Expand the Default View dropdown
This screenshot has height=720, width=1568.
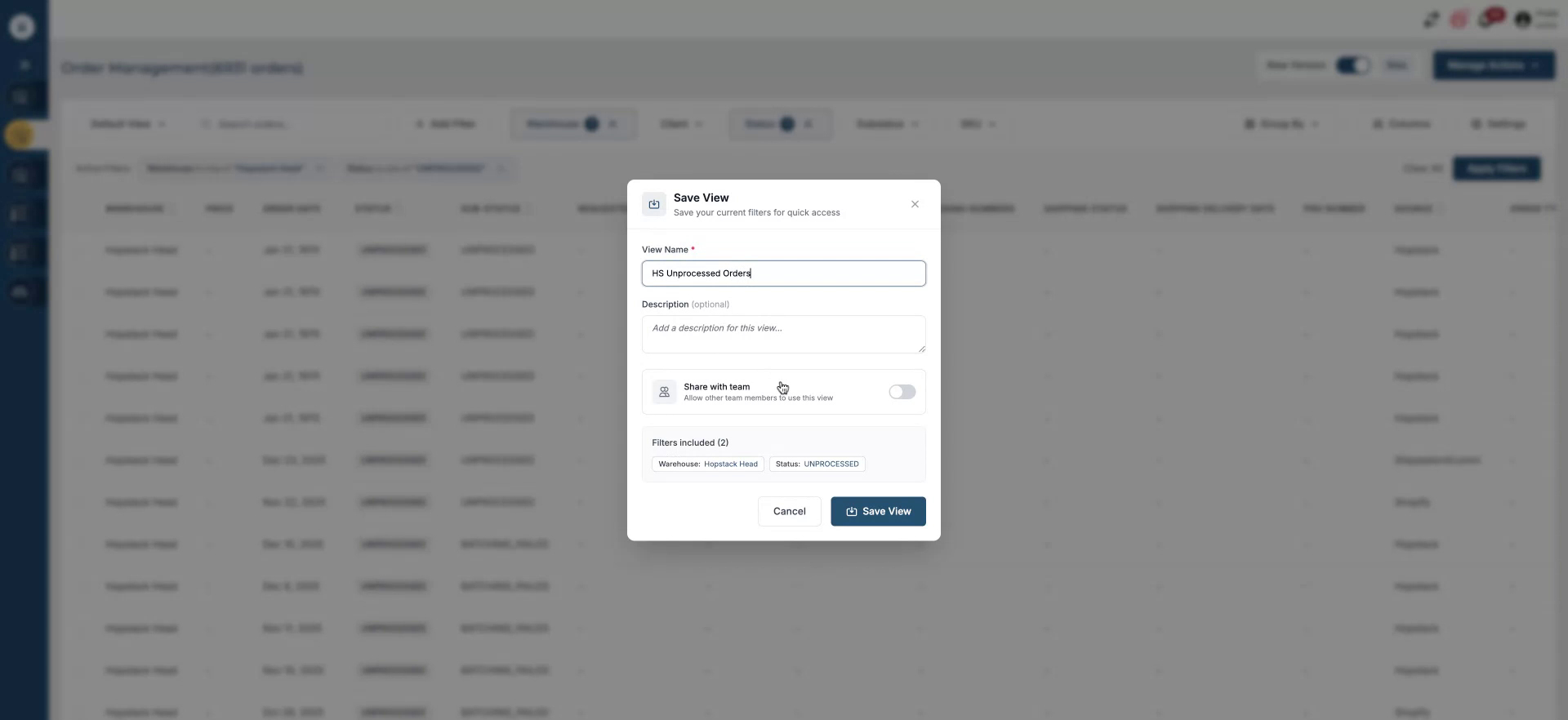[x=127, y=124]
